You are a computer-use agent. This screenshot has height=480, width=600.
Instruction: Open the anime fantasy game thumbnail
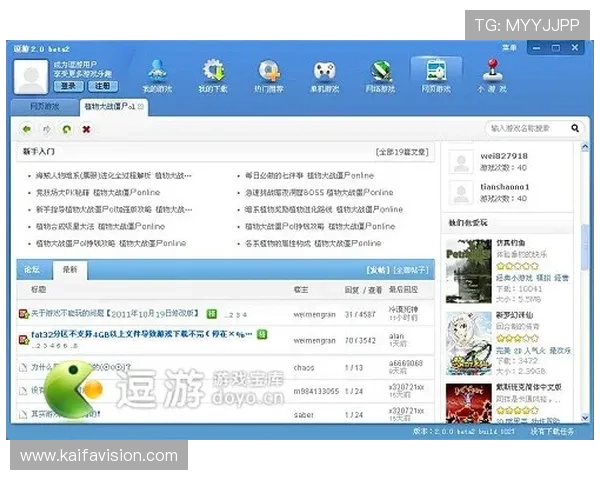point(469,343)
